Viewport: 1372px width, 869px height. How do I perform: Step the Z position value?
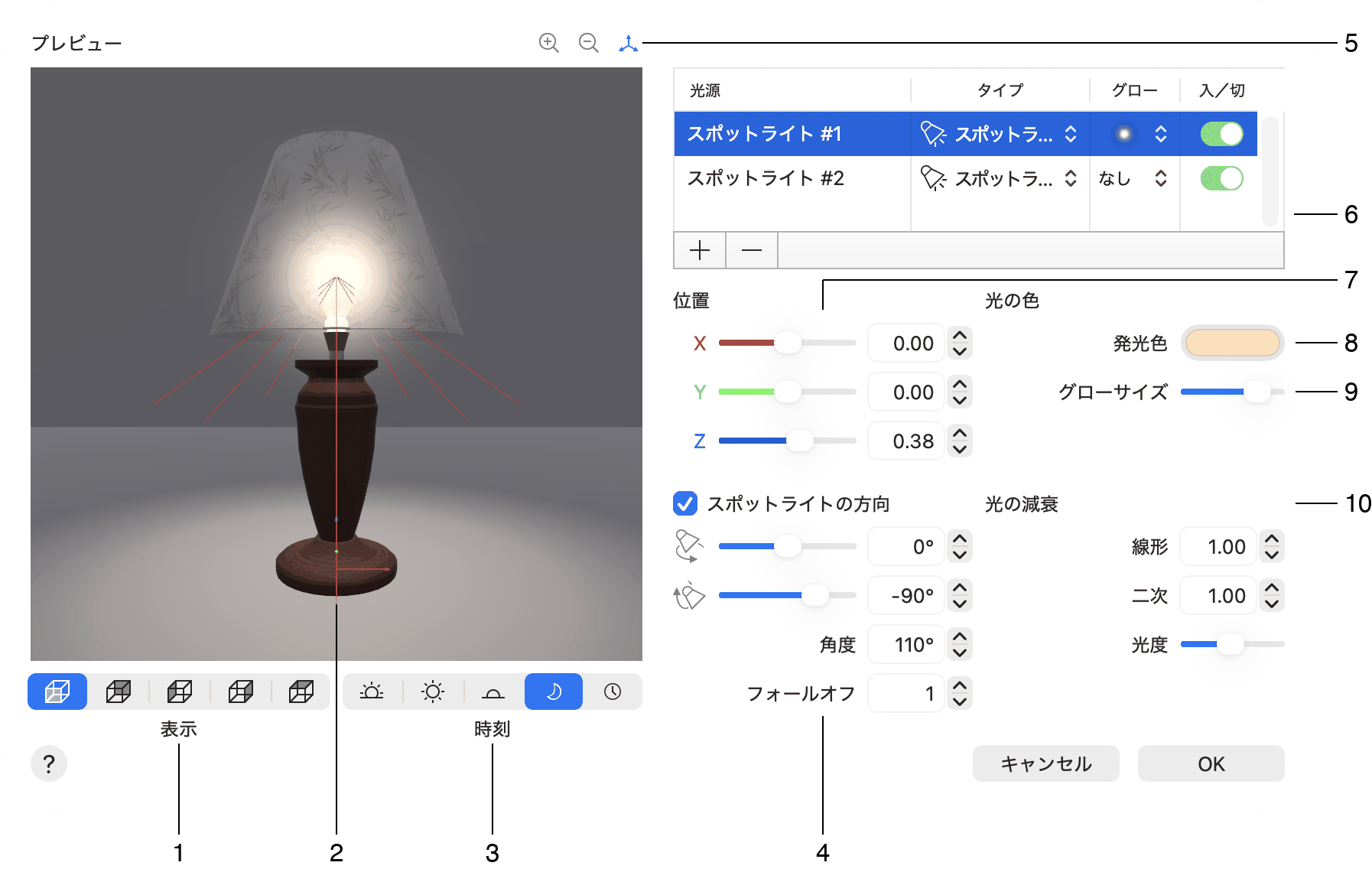point(960,441)
